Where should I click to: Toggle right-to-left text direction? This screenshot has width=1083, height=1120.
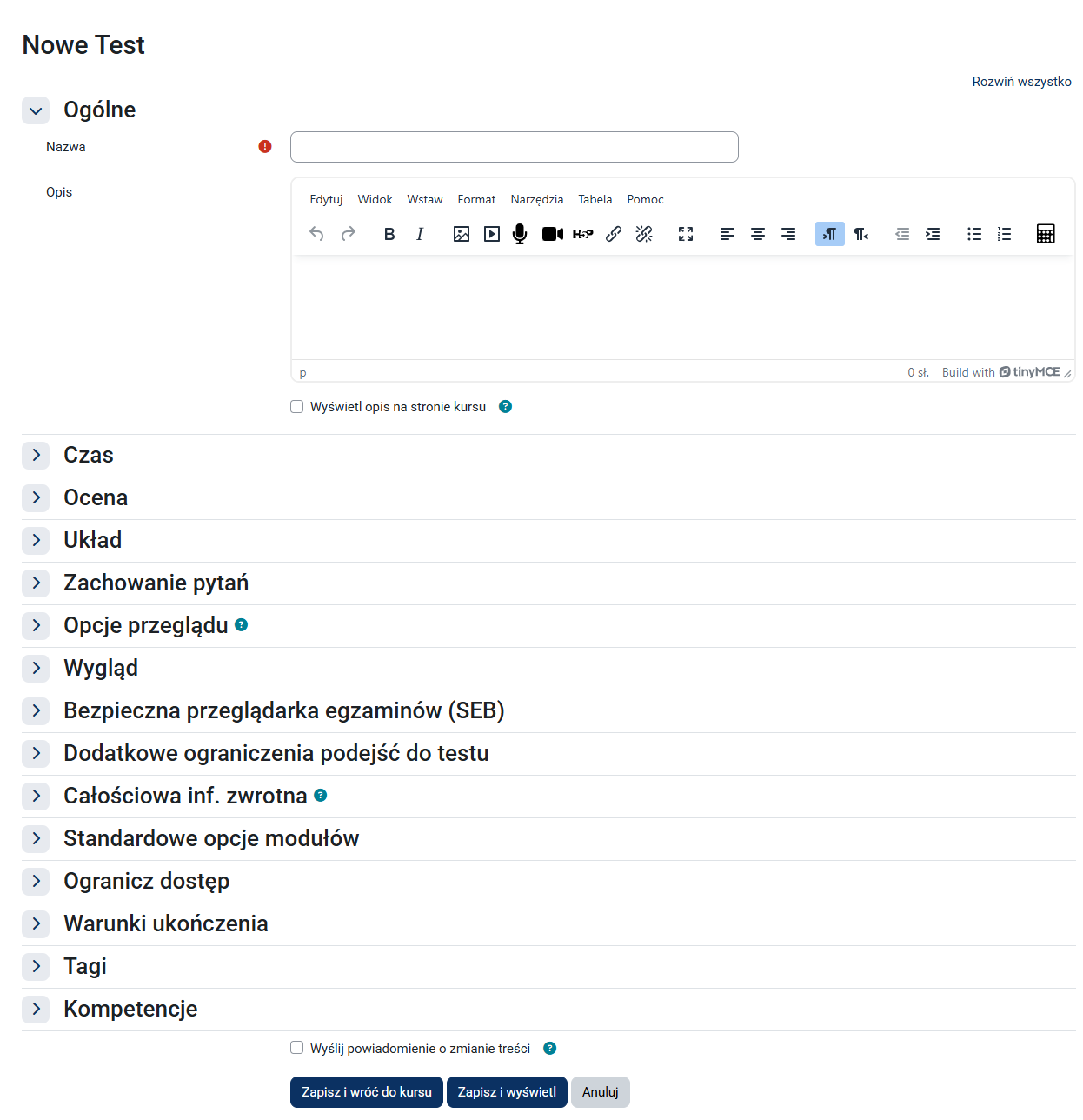tap(860, 234)
